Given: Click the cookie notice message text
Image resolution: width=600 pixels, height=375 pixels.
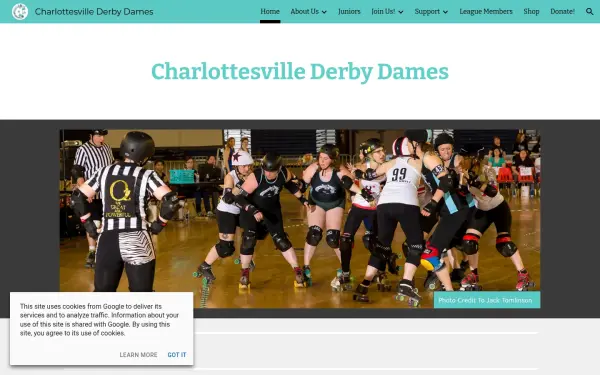Looking at the screenshot, I should [99, 320].
